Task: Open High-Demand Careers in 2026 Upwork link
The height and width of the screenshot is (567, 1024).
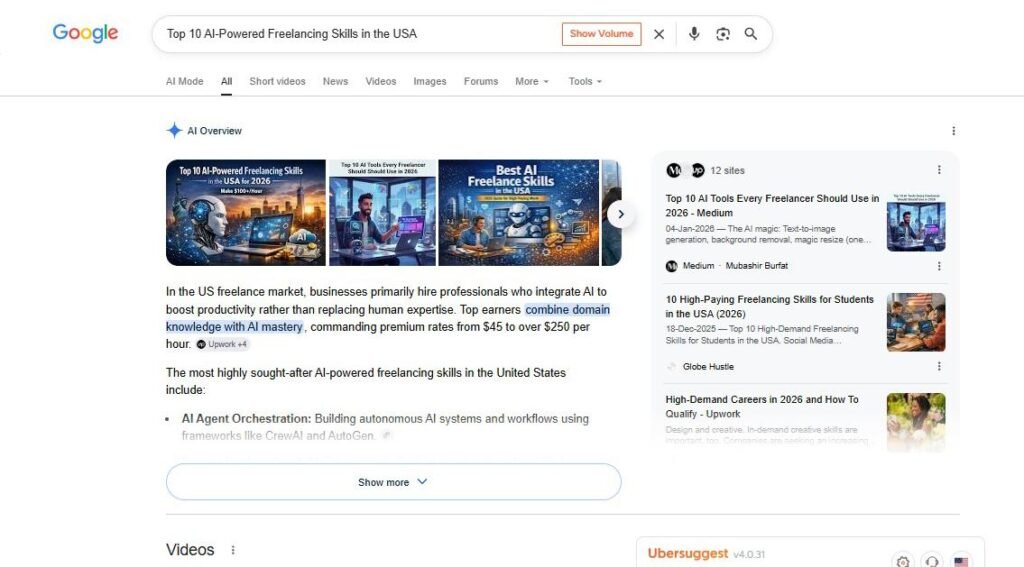Action: pyautogui.click(x=761, y=406)
